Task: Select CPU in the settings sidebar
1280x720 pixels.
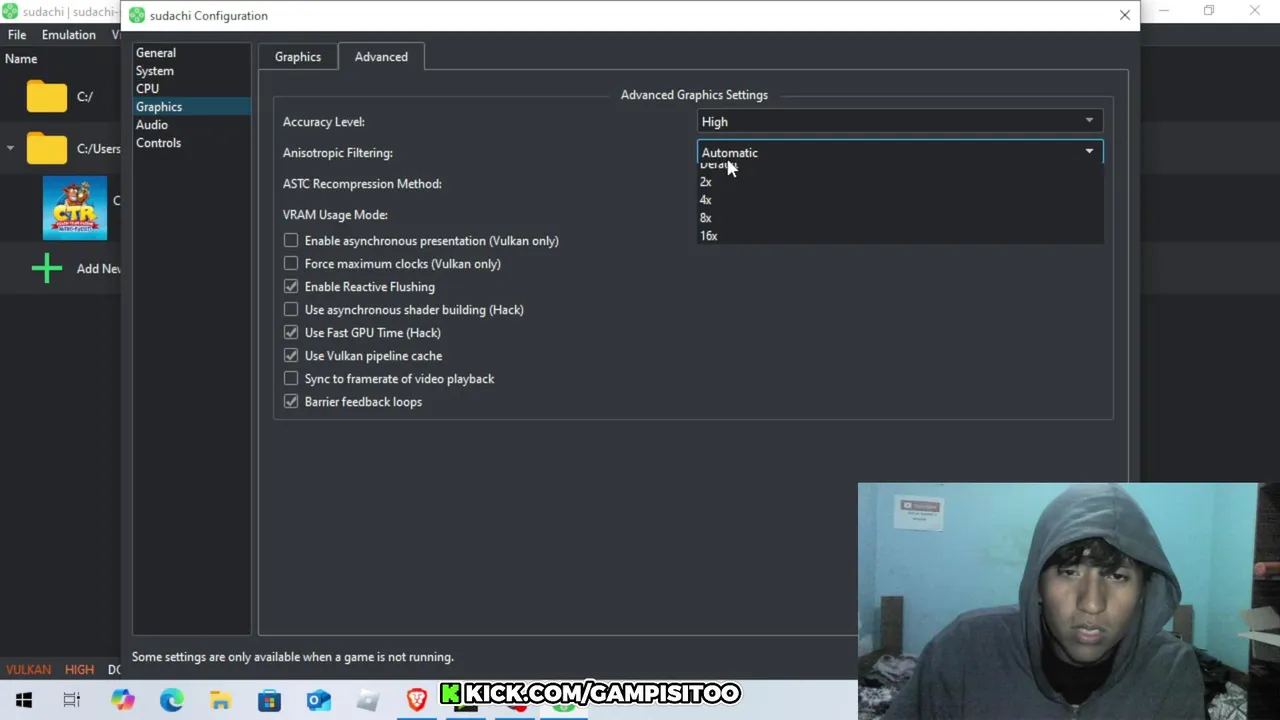Action: tap(191, 89)
